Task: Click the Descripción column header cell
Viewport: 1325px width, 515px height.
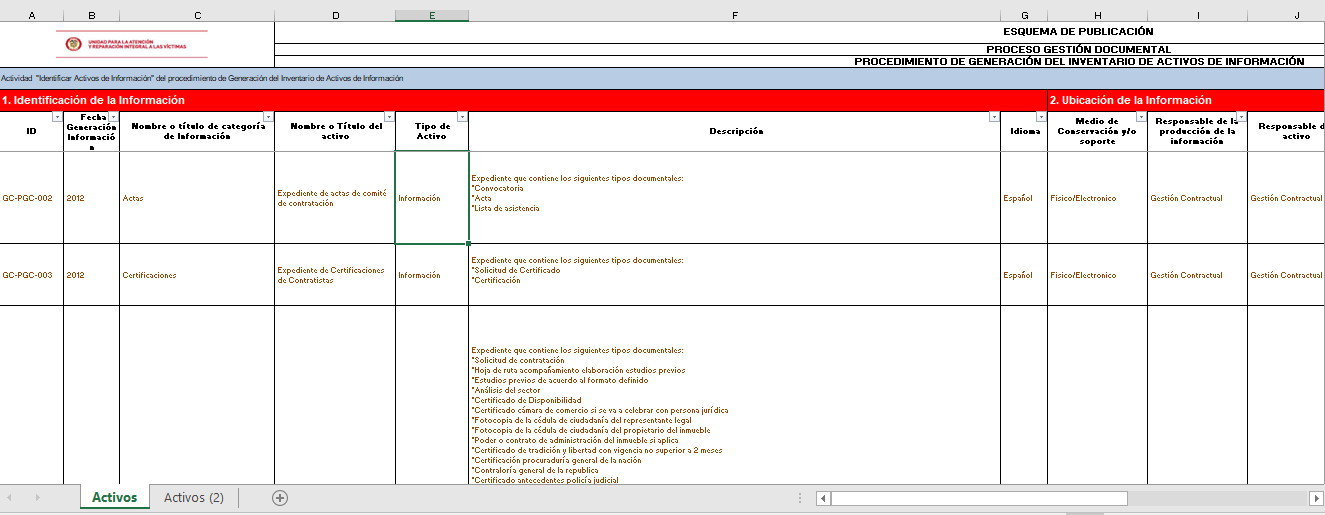Action: 734,131
